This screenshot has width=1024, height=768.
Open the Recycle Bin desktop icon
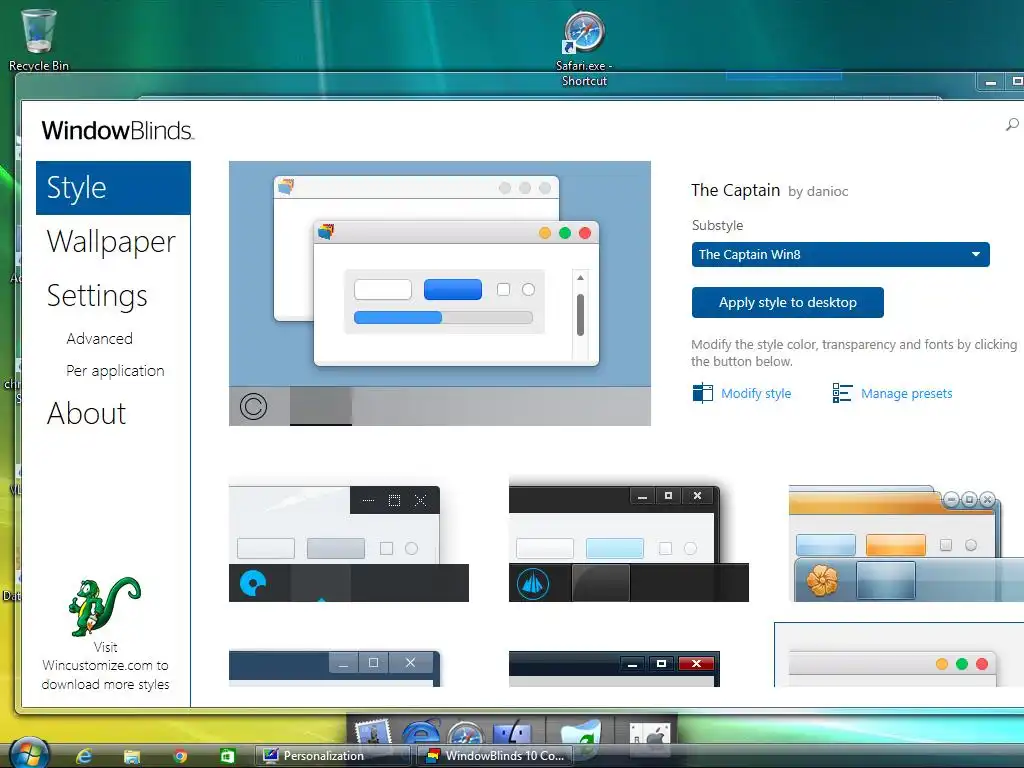tap(39, 39)
